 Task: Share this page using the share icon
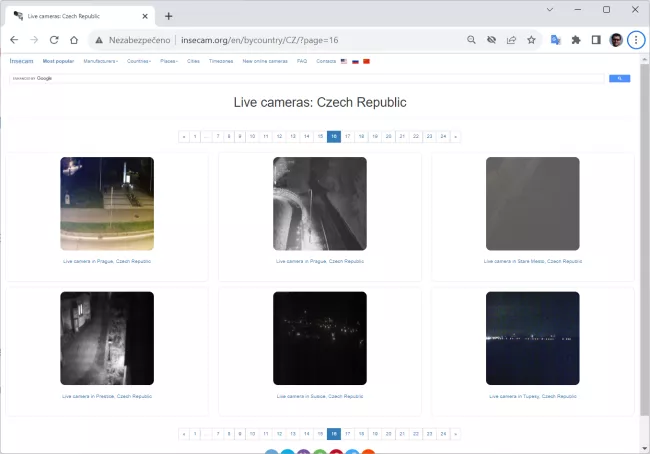[x=511, y=40]
